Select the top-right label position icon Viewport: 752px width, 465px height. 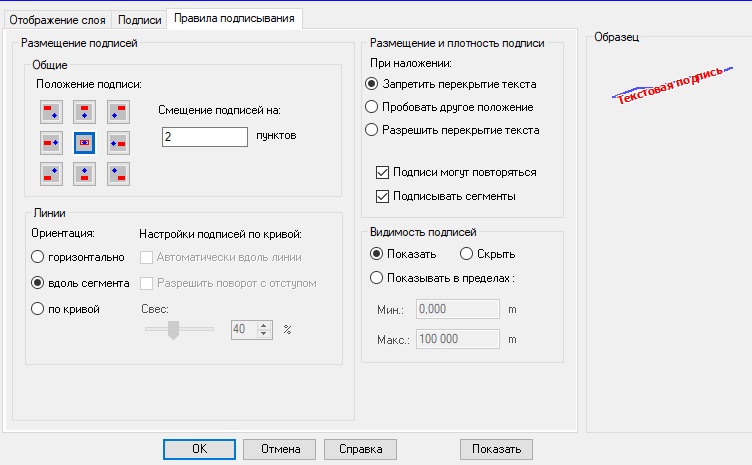(x=118, y=111)
